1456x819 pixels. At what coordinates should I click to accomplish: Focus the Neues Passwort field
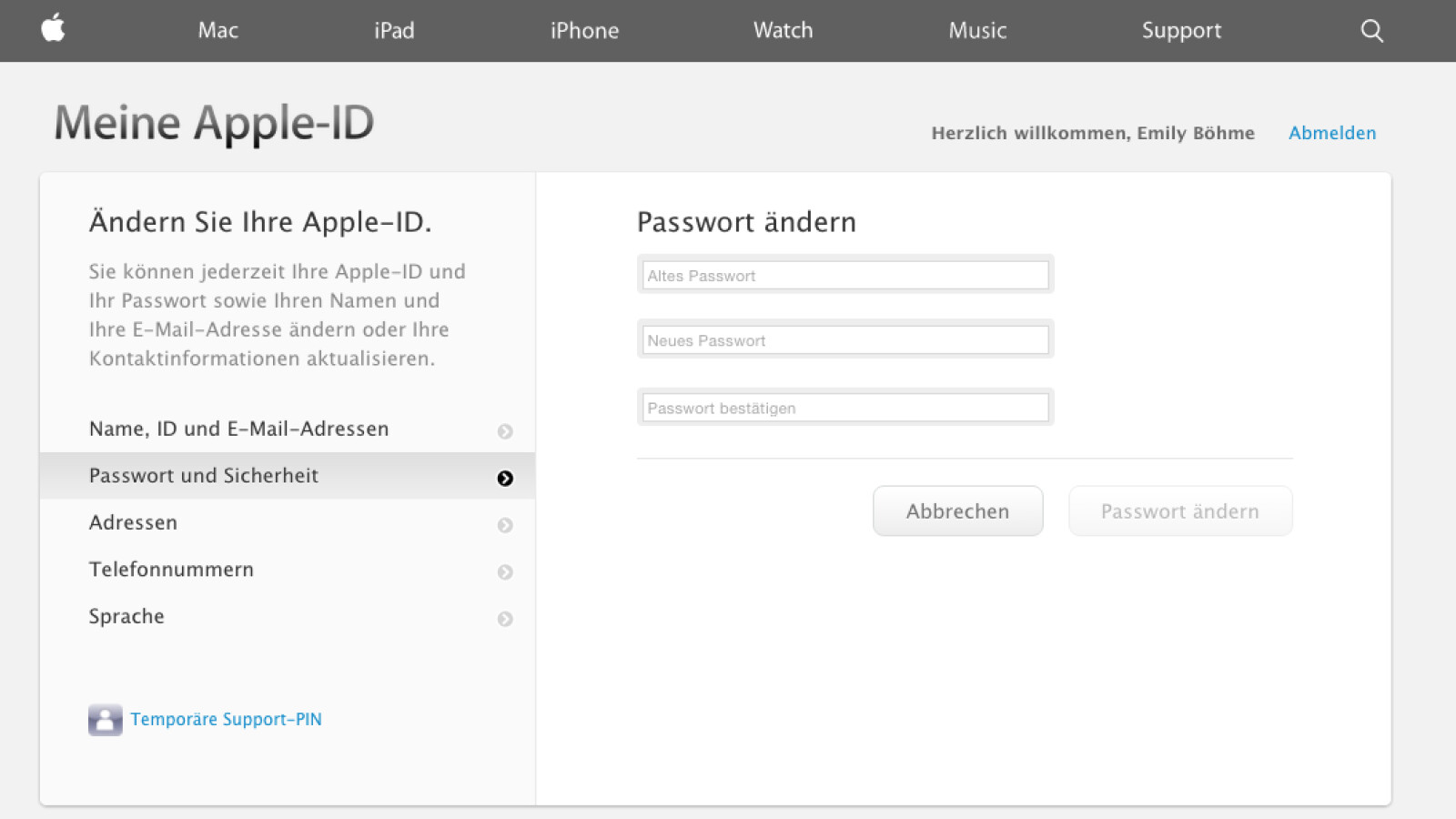pos(845,339)
